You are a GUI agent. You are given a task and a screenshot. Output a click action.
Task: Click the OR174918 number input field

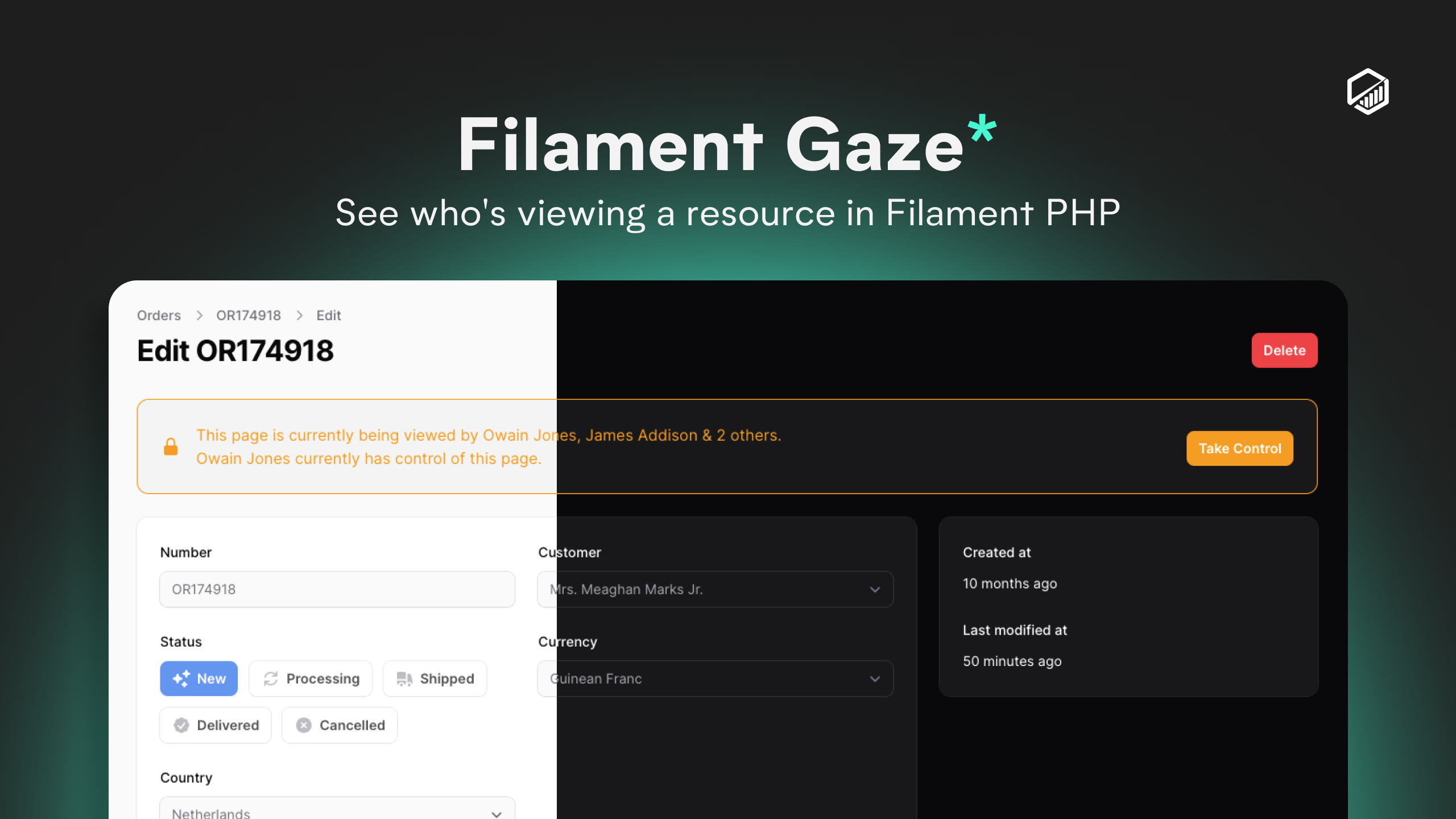(337, 588)
